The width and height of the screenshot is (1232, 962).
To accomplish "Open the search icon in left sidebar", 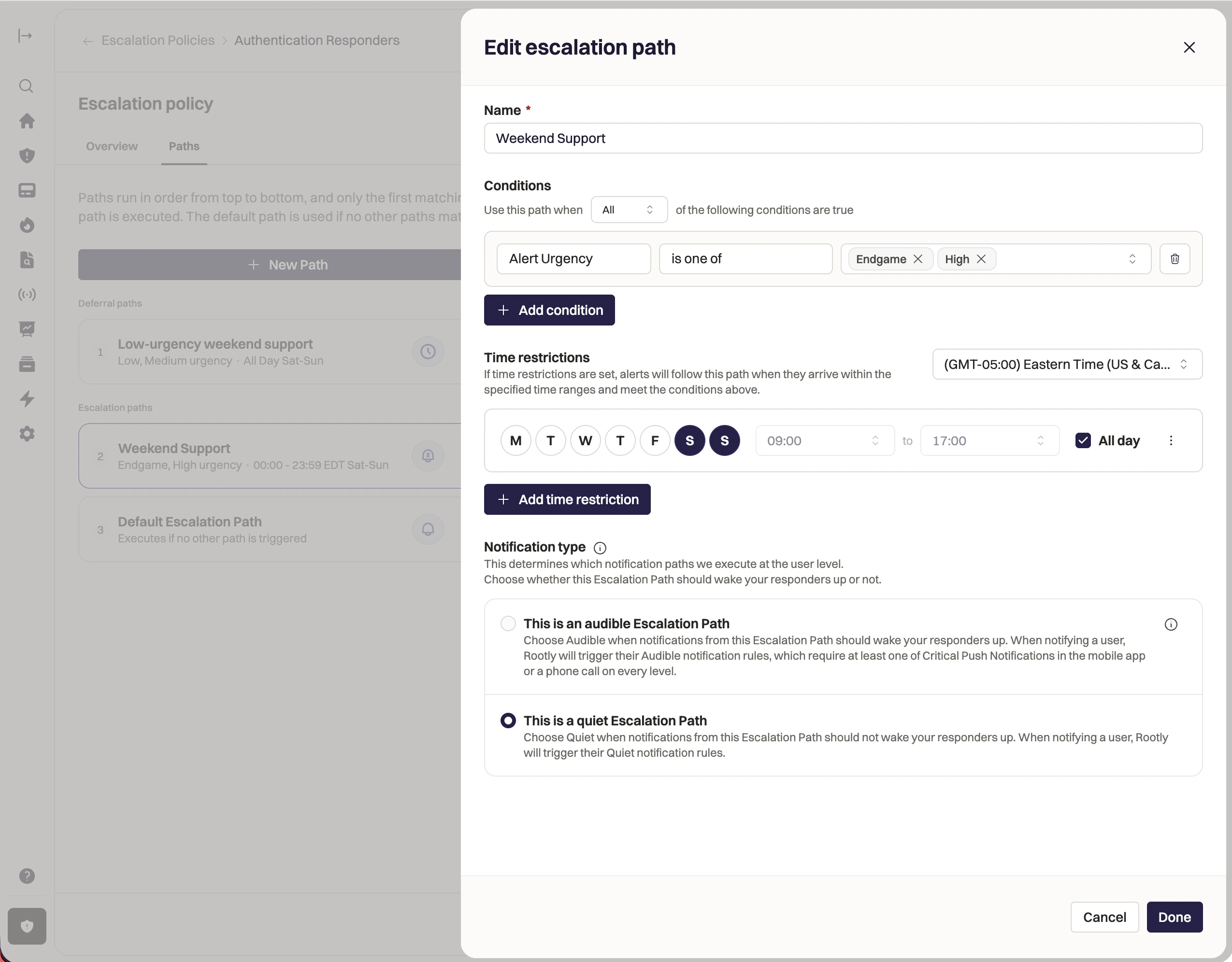I will tap(27, 86).
